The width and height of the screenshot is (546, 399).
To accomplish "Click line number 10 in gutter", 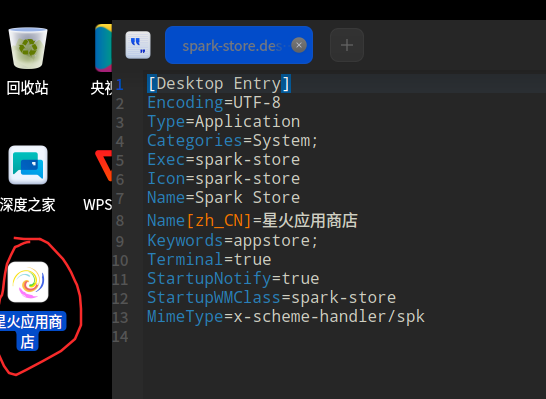I will pyautogui.click(x=120, y=260).
